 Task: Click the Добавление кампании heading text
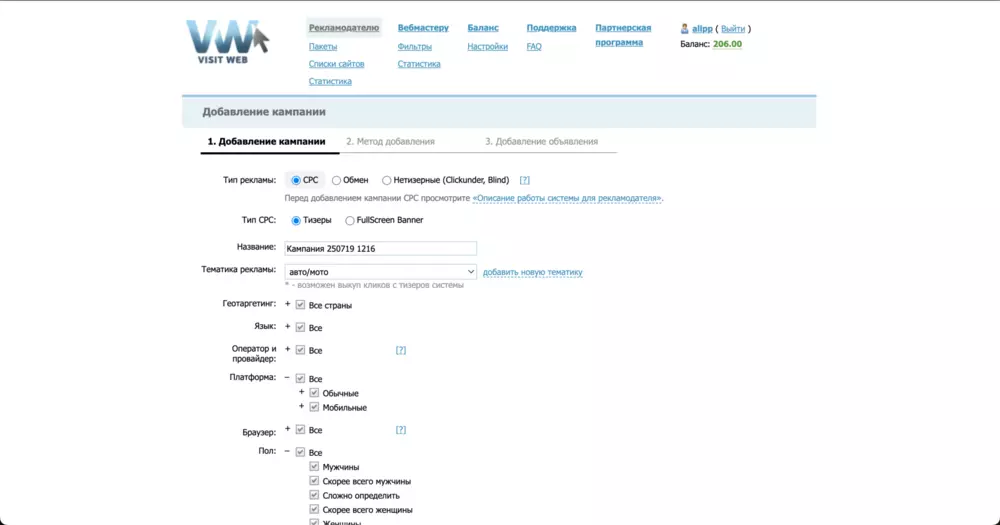(x=264, y=112)
